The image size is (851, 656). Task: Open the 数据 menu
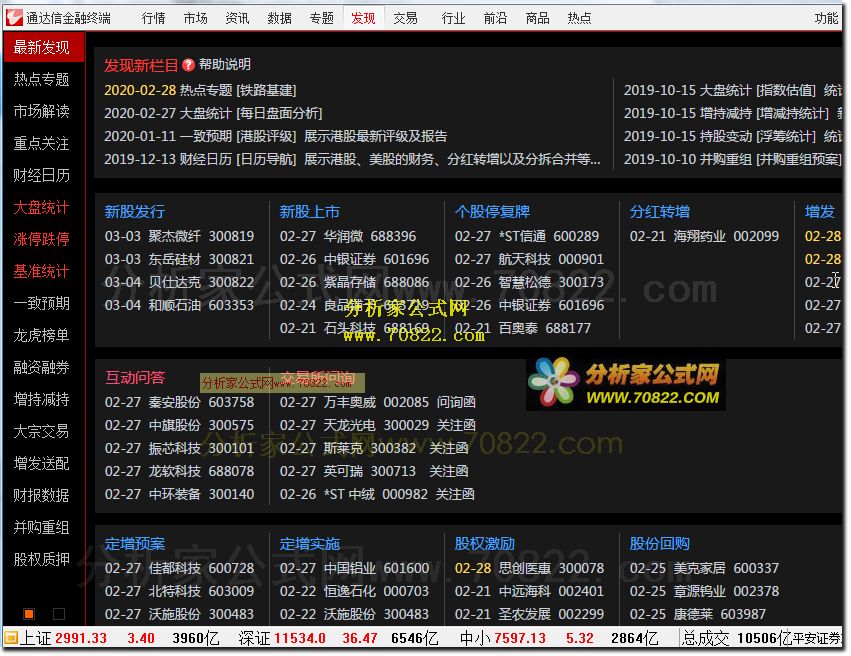coord(280,18)
